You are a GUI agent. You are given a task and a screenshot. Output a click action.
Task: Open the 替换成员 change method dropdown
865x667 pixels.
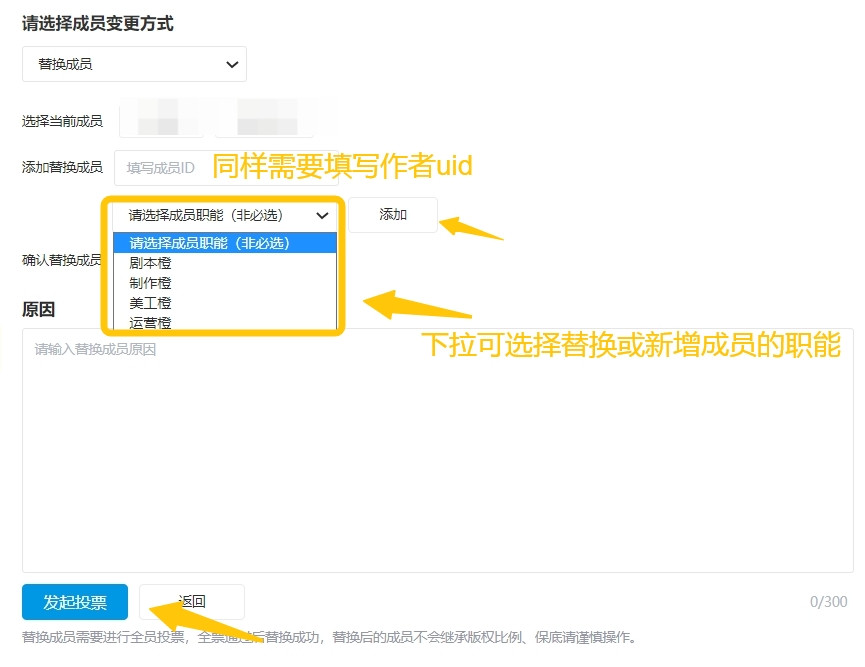pos(134,64)
